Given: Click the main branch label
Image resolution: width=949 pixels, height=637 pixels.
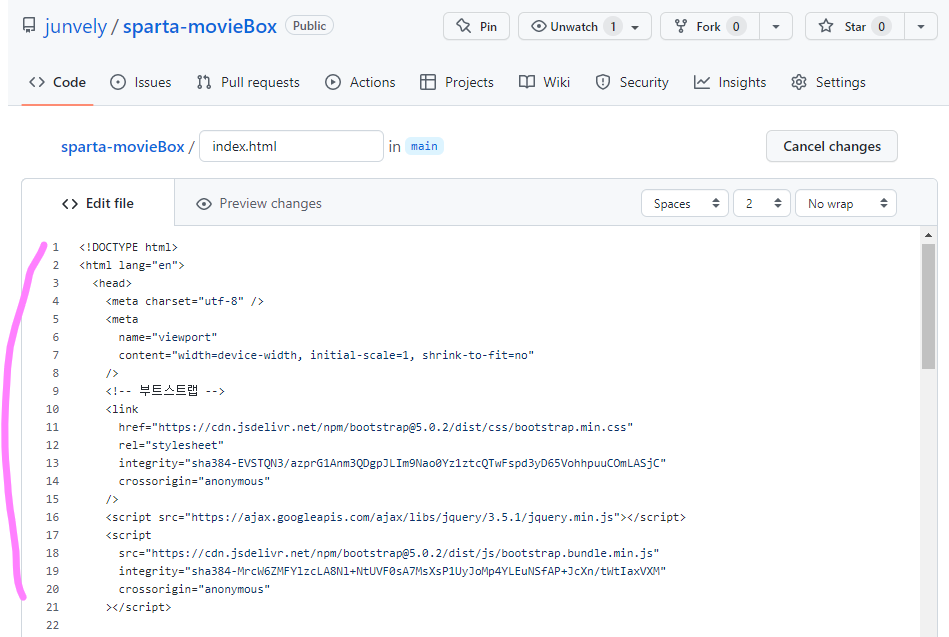Looking at the screenshot, I should (424, 146).
